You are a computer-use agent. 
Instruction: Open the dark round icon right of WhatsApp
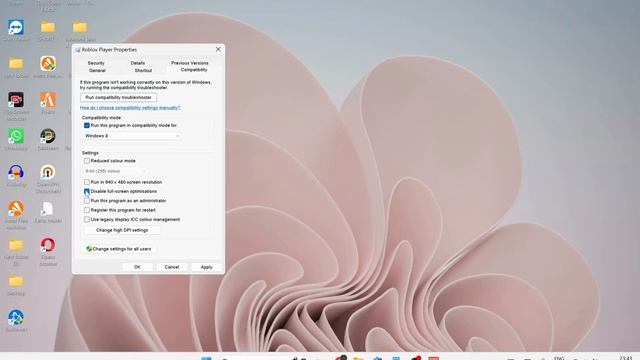tap(48, 136)
